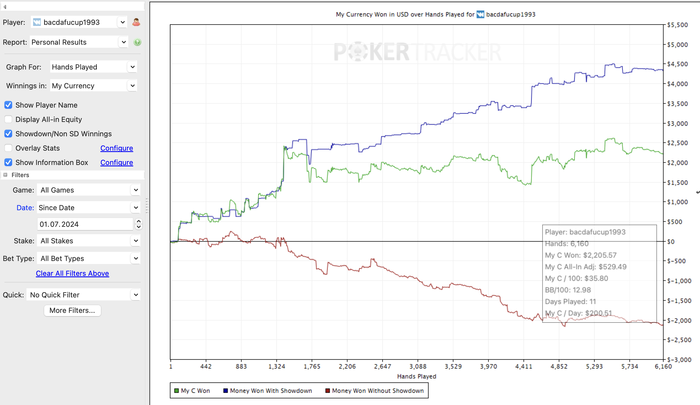Click 'My C All-In Adj: $529.49' info line
700x405 pixels.
pyautogui.click(x=586, y=267)
